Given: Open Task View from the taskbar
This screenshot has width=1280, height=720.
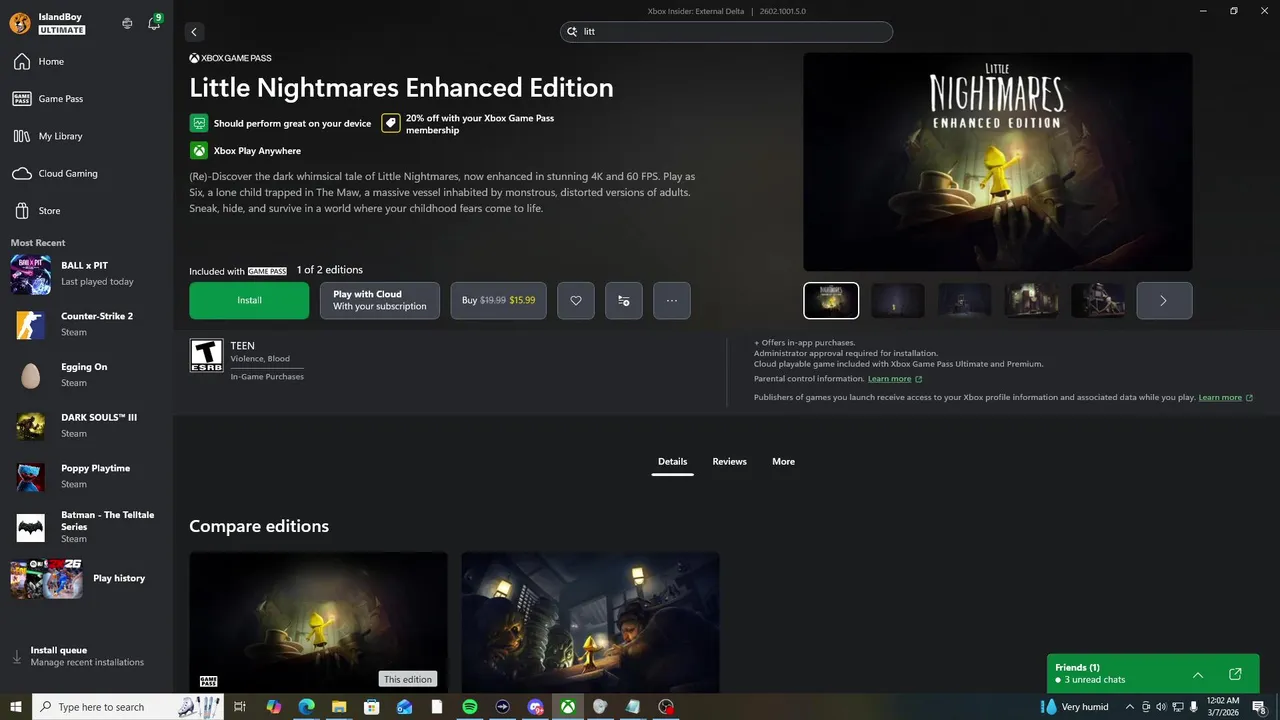Looking at the screenshot, I should (x=240, y=707).
